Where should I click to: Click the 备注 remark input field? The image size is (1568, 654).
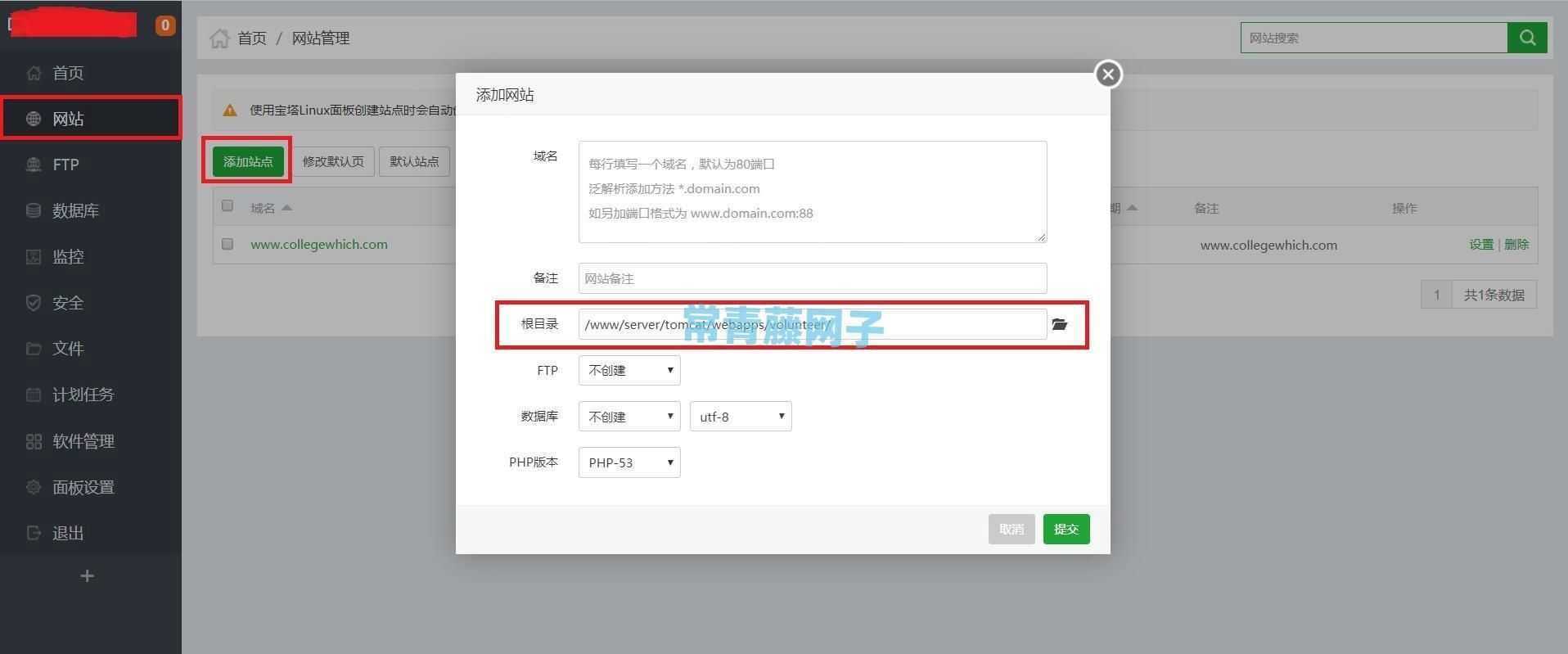point(813,278)
